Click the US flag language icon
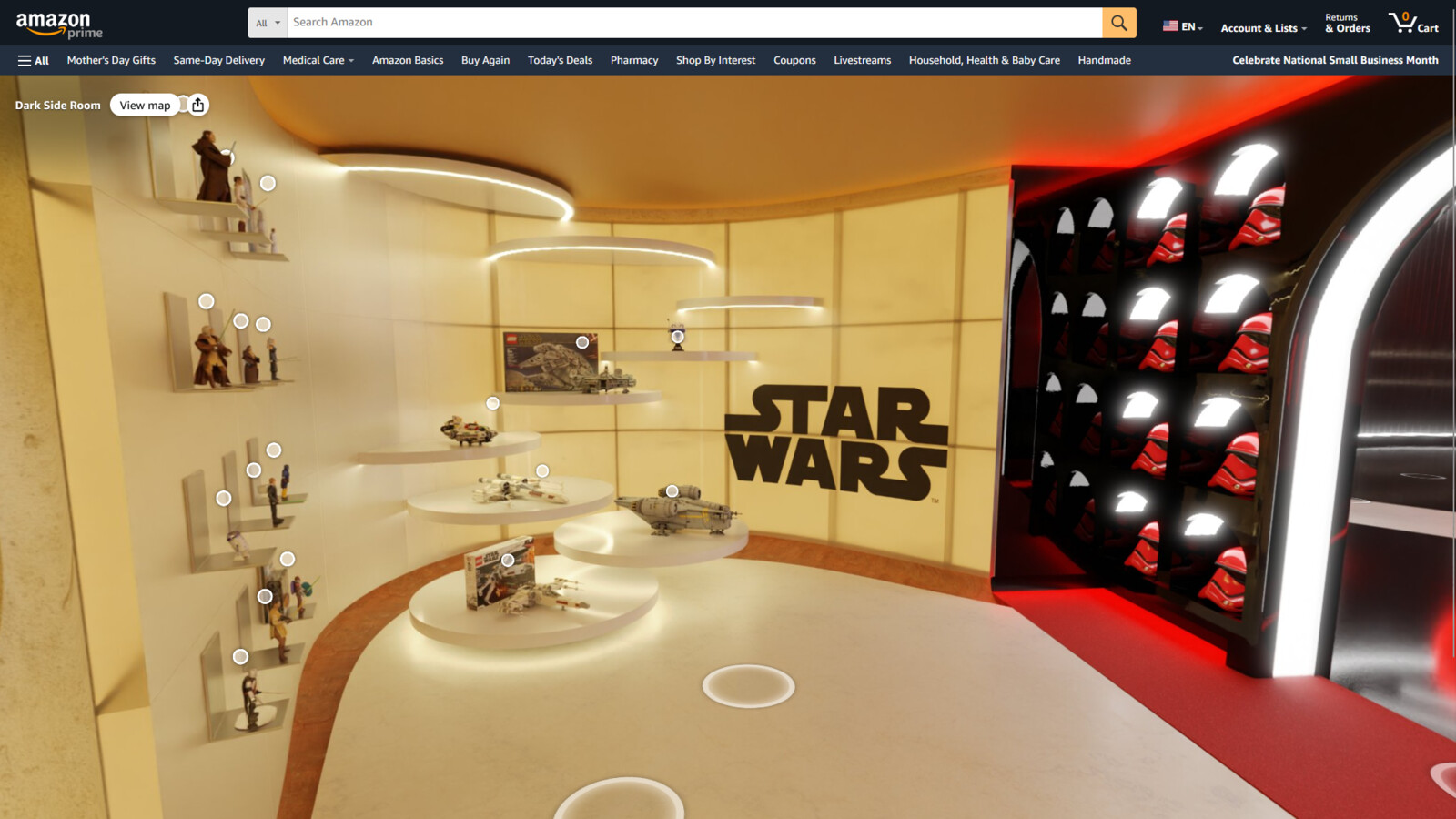 pos(1170,26)
